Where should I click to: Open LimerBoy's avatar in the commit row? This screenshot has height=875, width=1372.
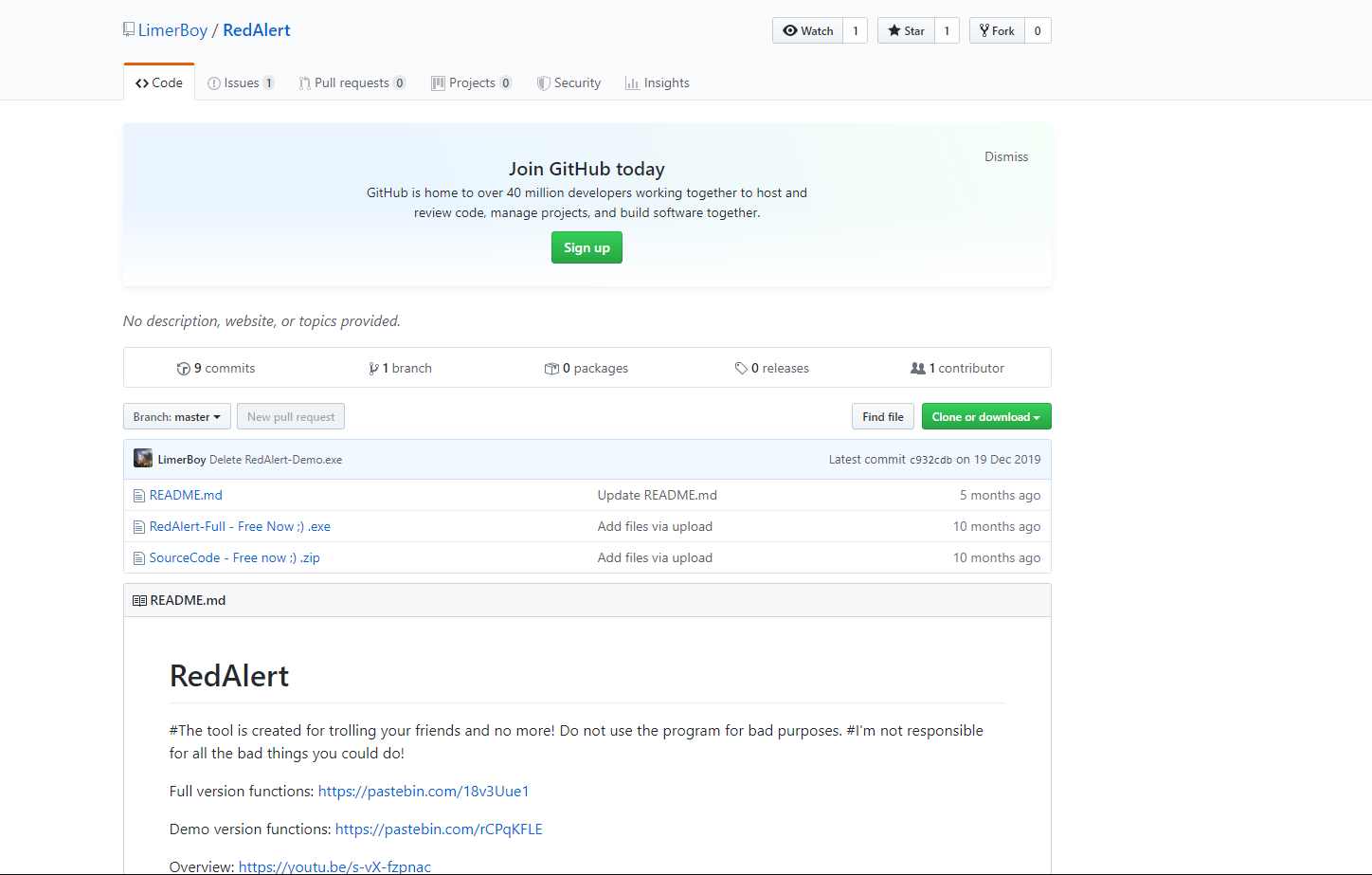point(143,459)
